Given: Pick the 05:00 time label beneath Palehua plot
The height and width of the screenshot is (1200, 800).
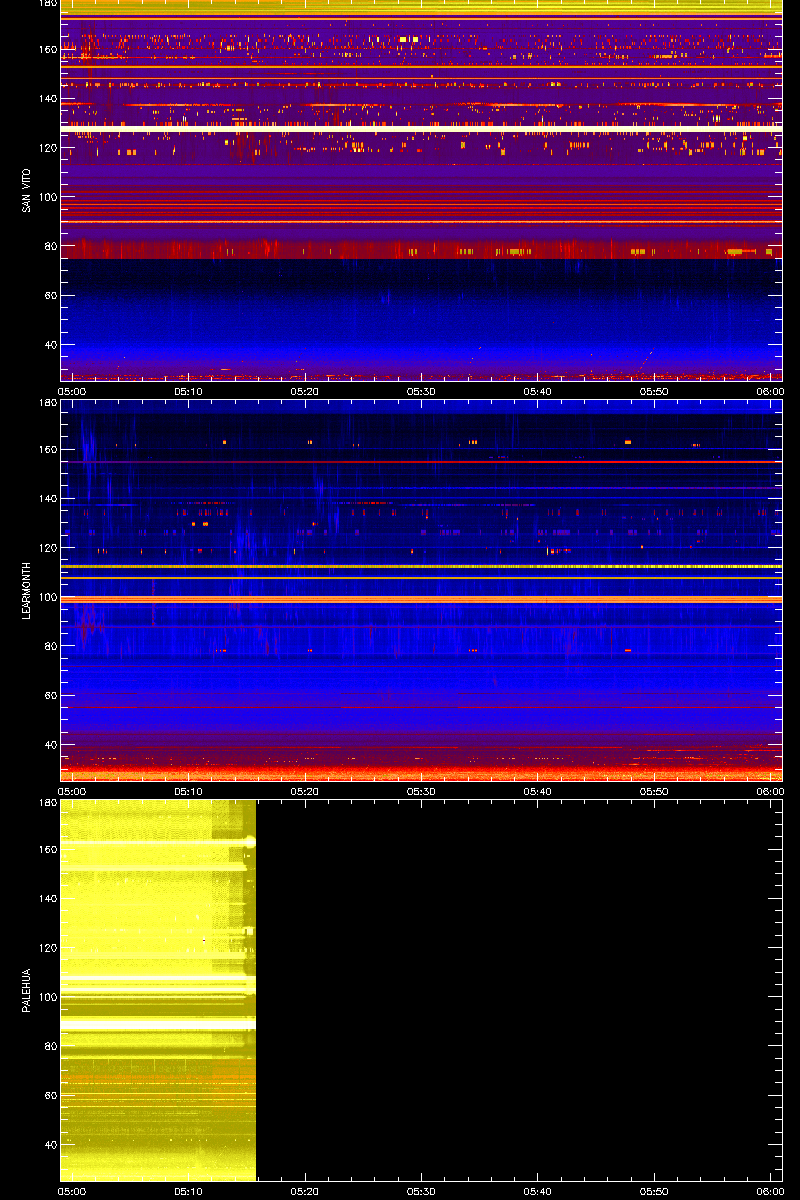Looking at the screenshot, I should click(72, 1191).
